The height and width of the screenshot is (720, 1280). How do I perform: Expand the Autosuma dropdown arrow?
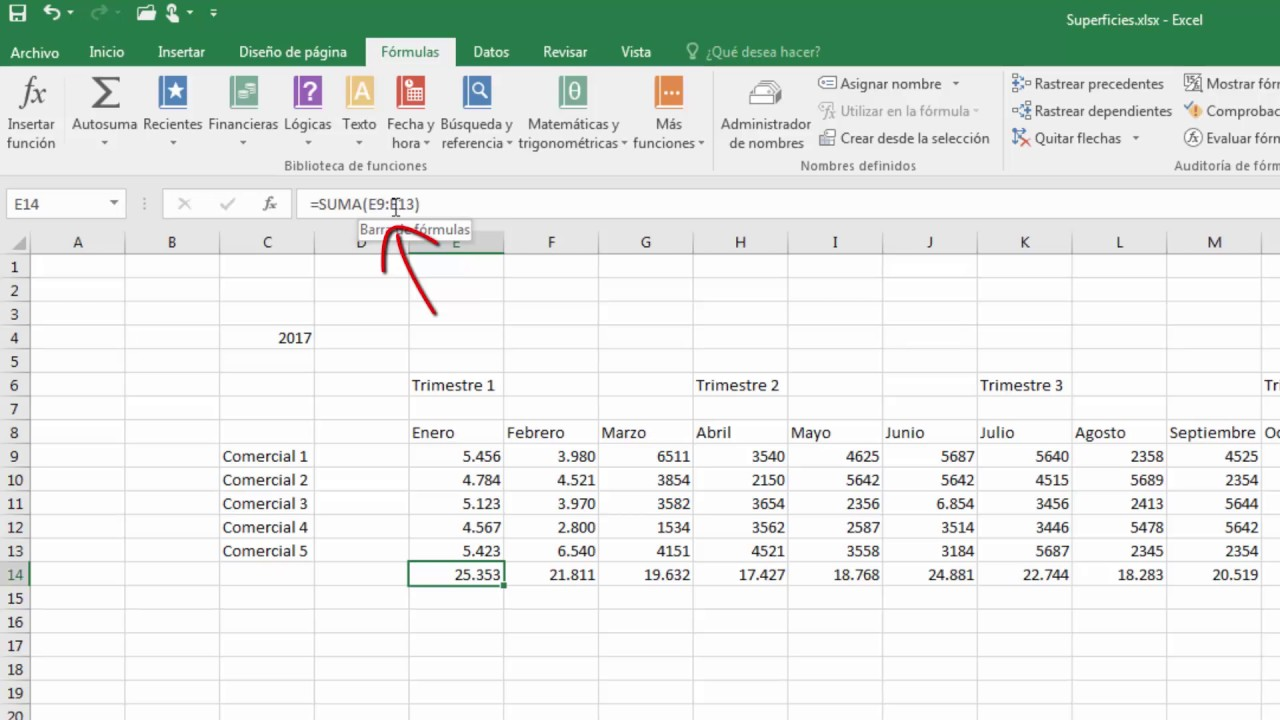pyautogui.click(x=105, y=143)
